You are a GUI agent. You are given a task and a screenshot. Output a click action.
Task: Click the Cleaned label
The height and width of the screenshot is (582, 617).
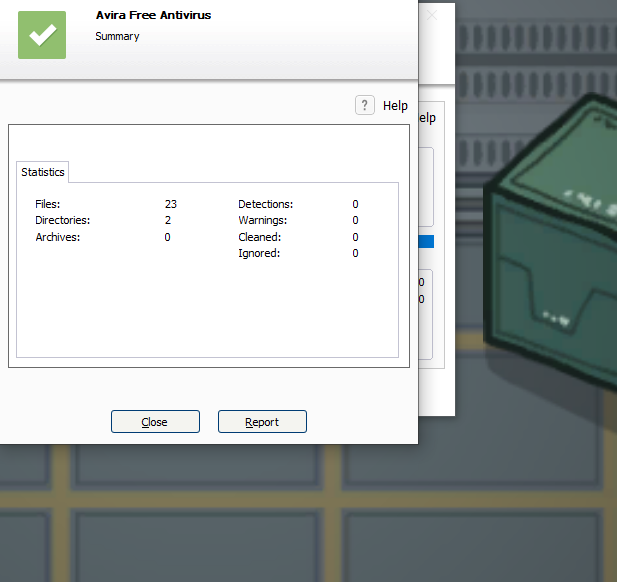[259, 237]
